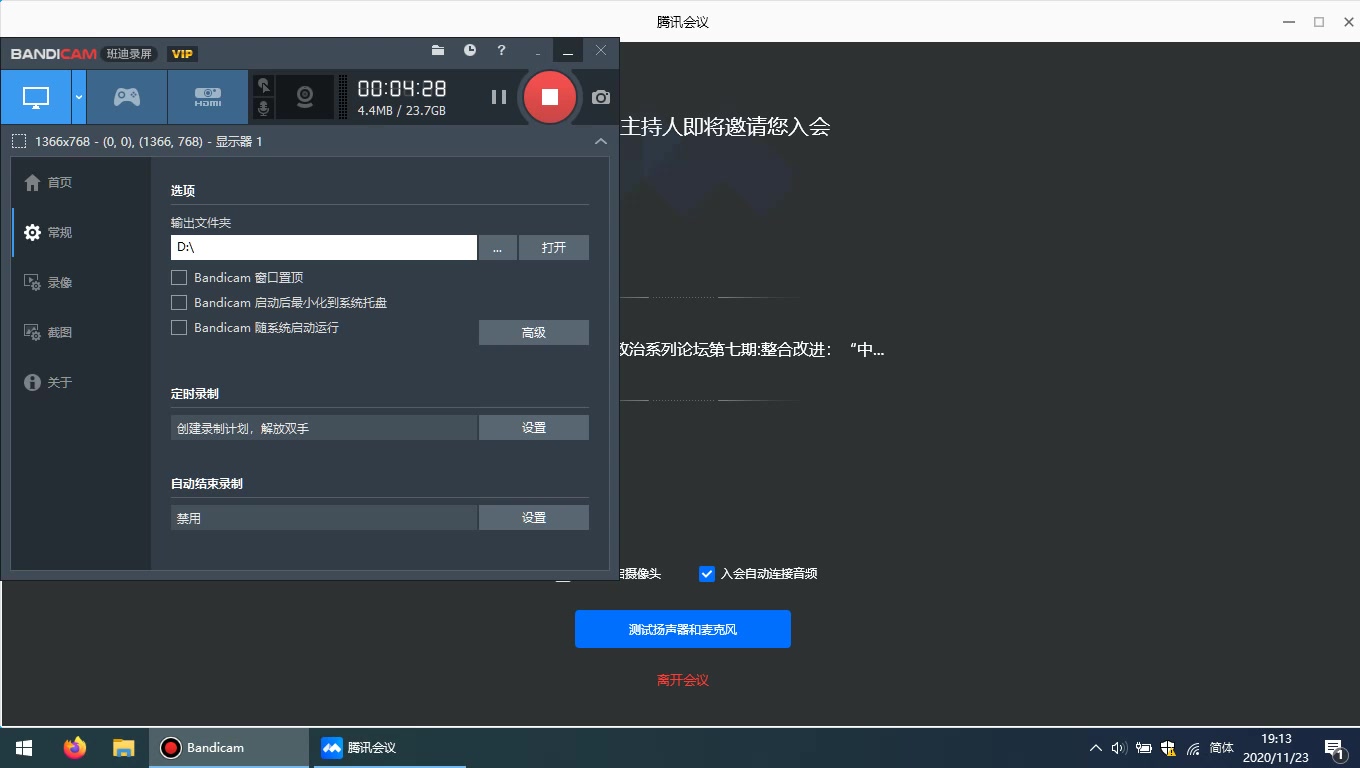Image resolution: width=1360 pixels, height=768 pixels.
Task: Click the 离开会议 link in Tencent Meeting
Action: tap(683, 680)
